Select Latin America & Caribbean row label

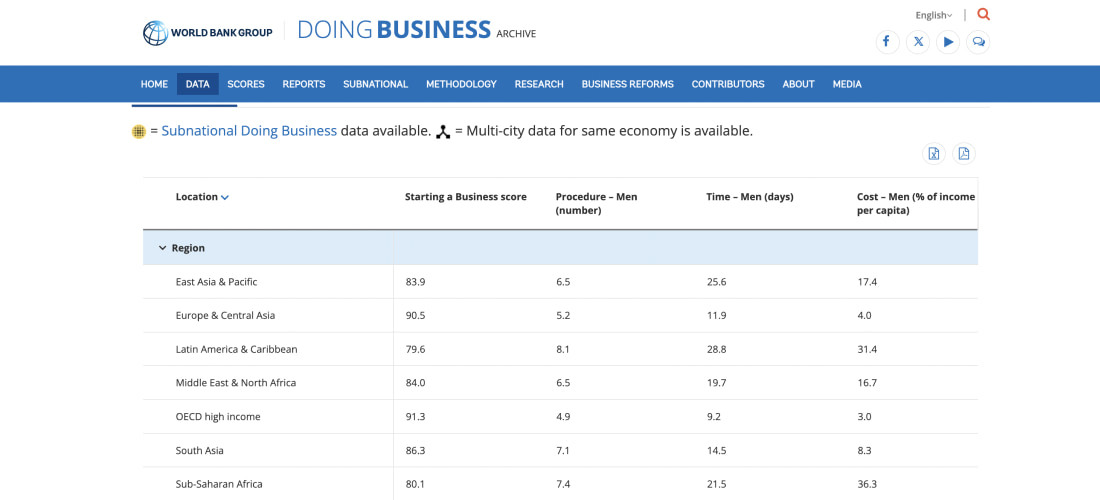tap(236, 349)
